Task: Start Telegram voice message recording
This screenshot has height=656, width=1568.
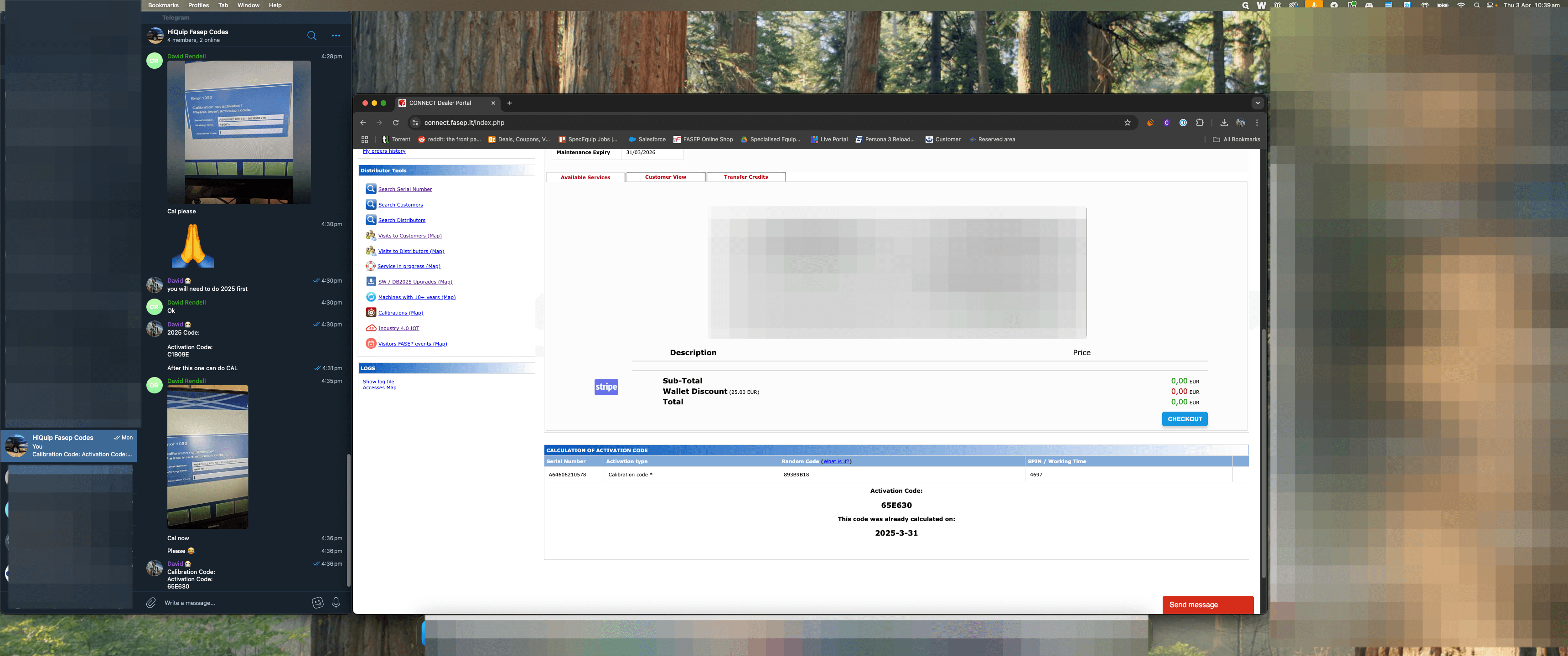Action: [336, 603]
